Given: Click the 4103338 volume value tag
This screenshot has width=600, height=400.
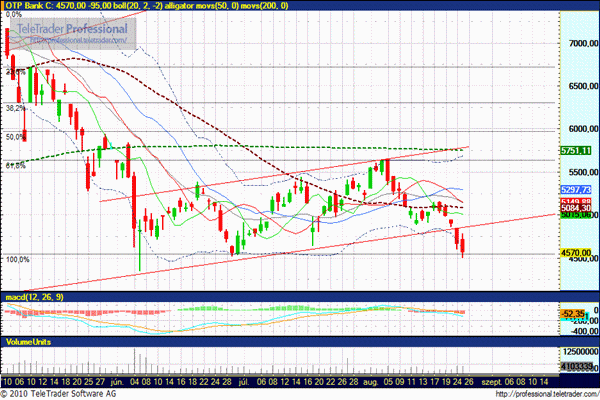Looking at the screenshot, I should [x=578, y=367].
